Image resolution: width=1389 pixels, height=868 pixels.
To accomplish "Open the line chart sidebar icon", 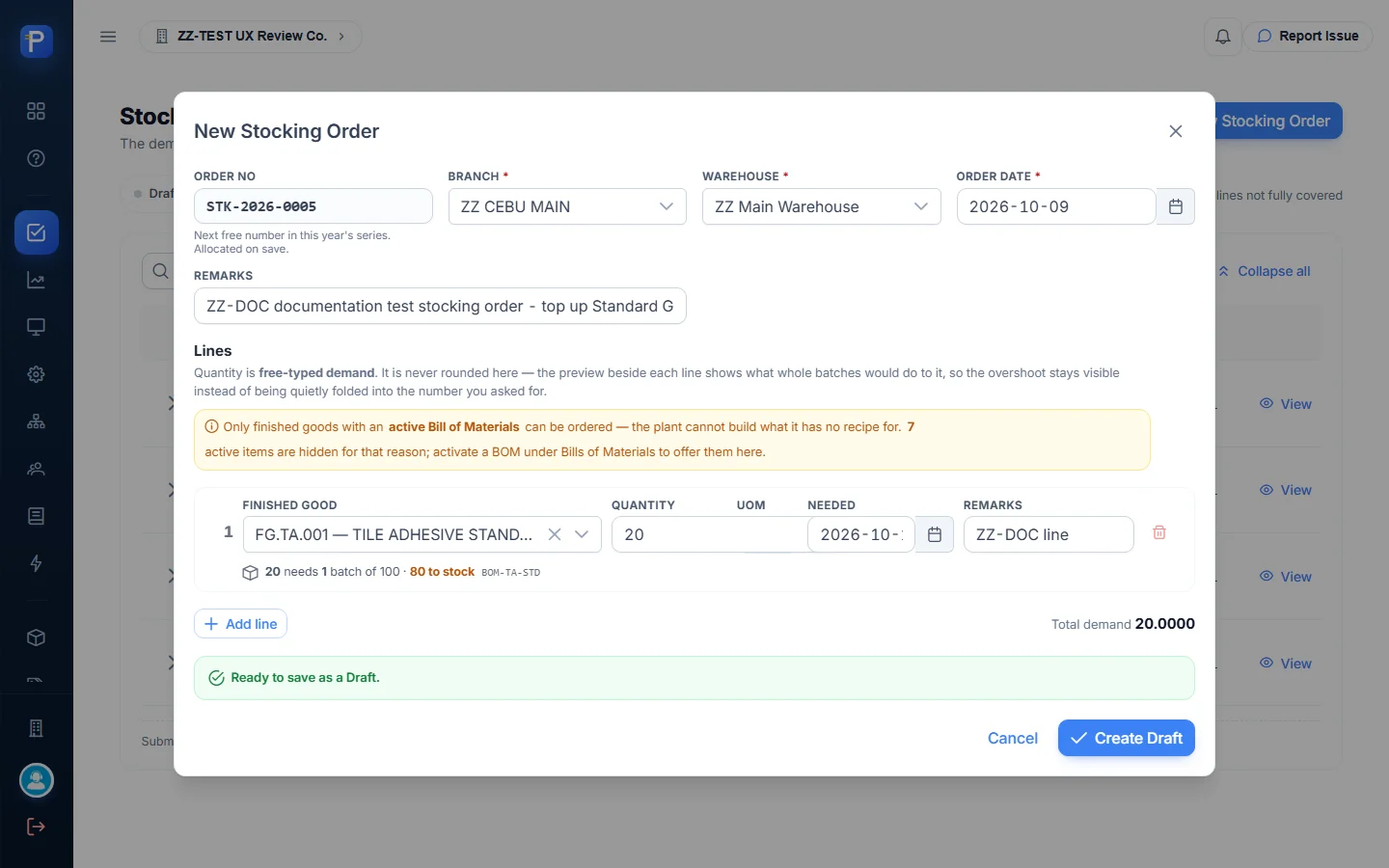I will click(x=36, y=281).
